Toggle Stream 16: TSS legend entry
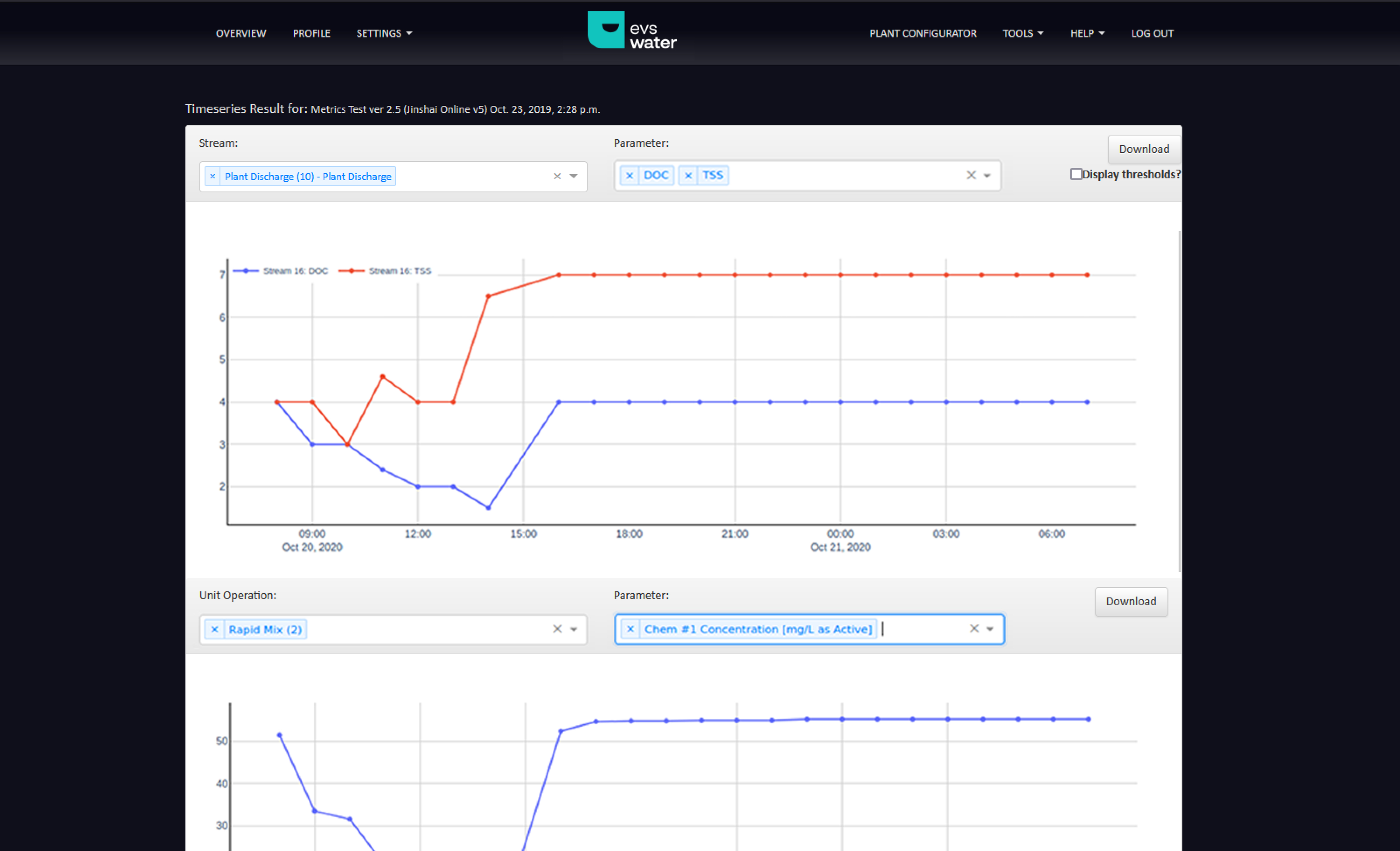This screenshot has width=1400, height=851. click(400, 271)
